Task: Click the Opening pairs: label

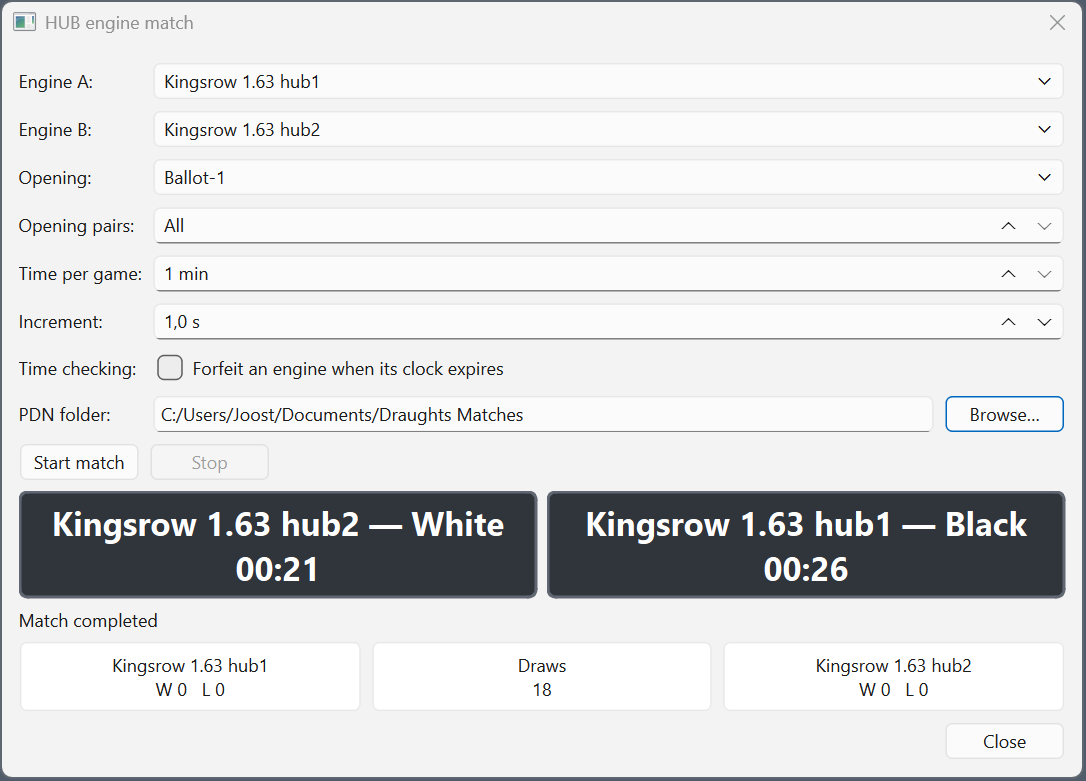Action: (76, 226)
